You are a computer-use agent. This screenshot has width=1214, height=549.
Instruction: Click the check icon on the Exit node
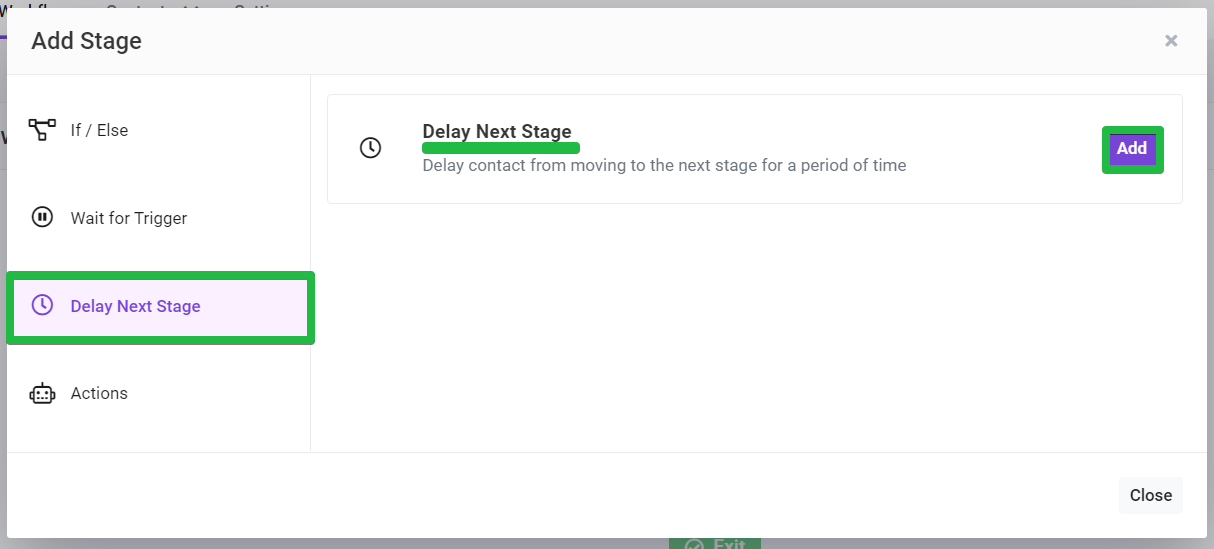(x=694, y=545)
